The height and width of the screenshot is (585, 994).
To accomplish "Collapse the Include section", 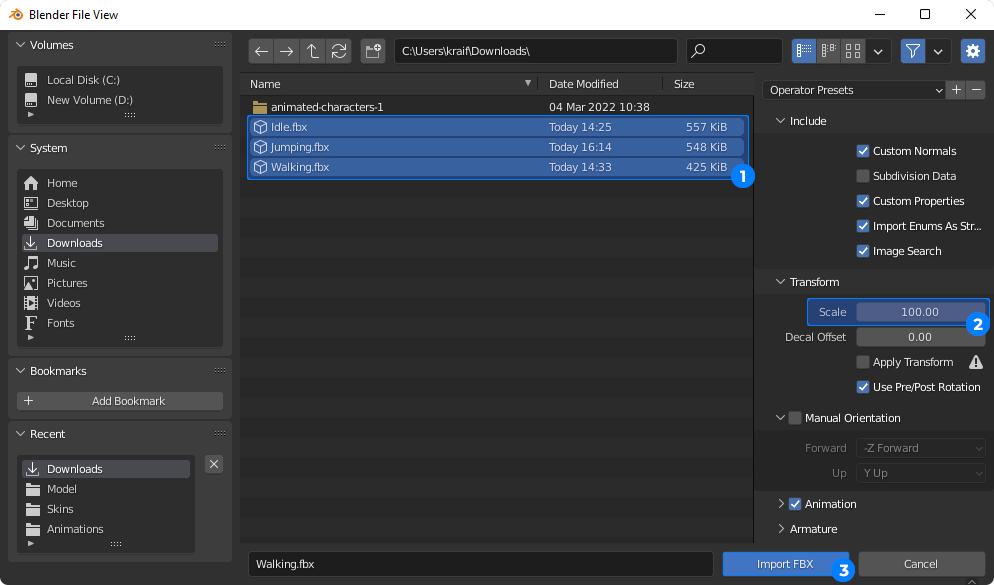I will pos(780,121).
